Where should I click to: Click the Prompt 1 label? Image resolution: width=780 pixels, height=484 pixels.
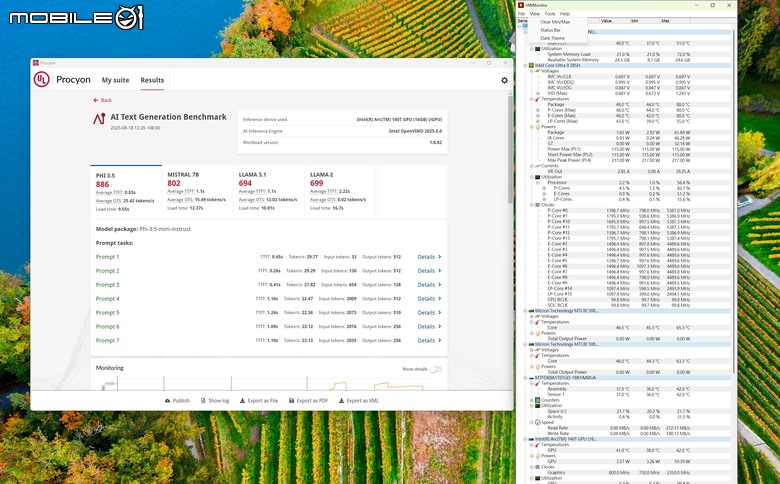(107, 257)
